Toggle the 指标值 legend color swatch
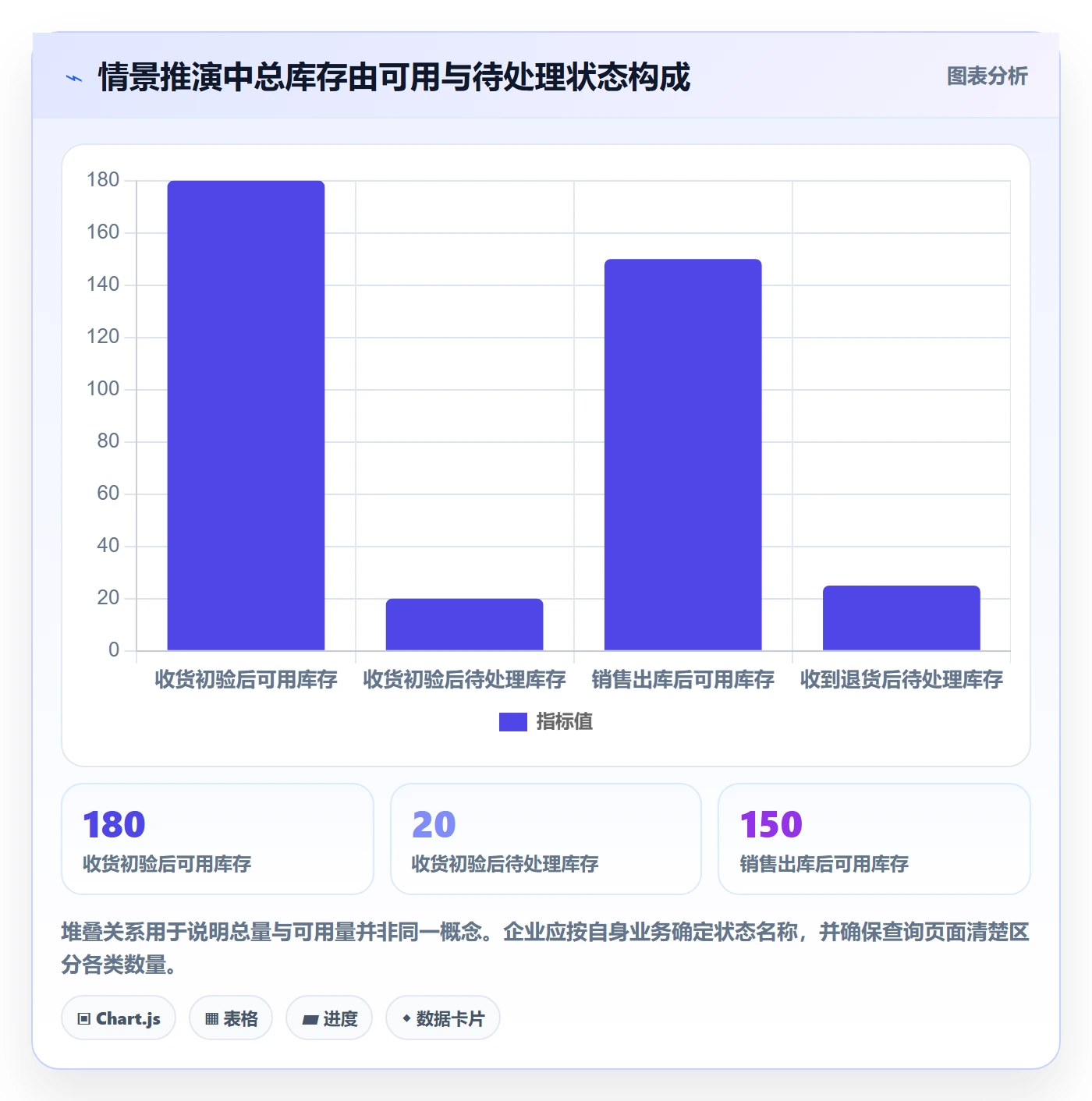This screenshot has width=1092, height=1101. (x=512, y=722)
